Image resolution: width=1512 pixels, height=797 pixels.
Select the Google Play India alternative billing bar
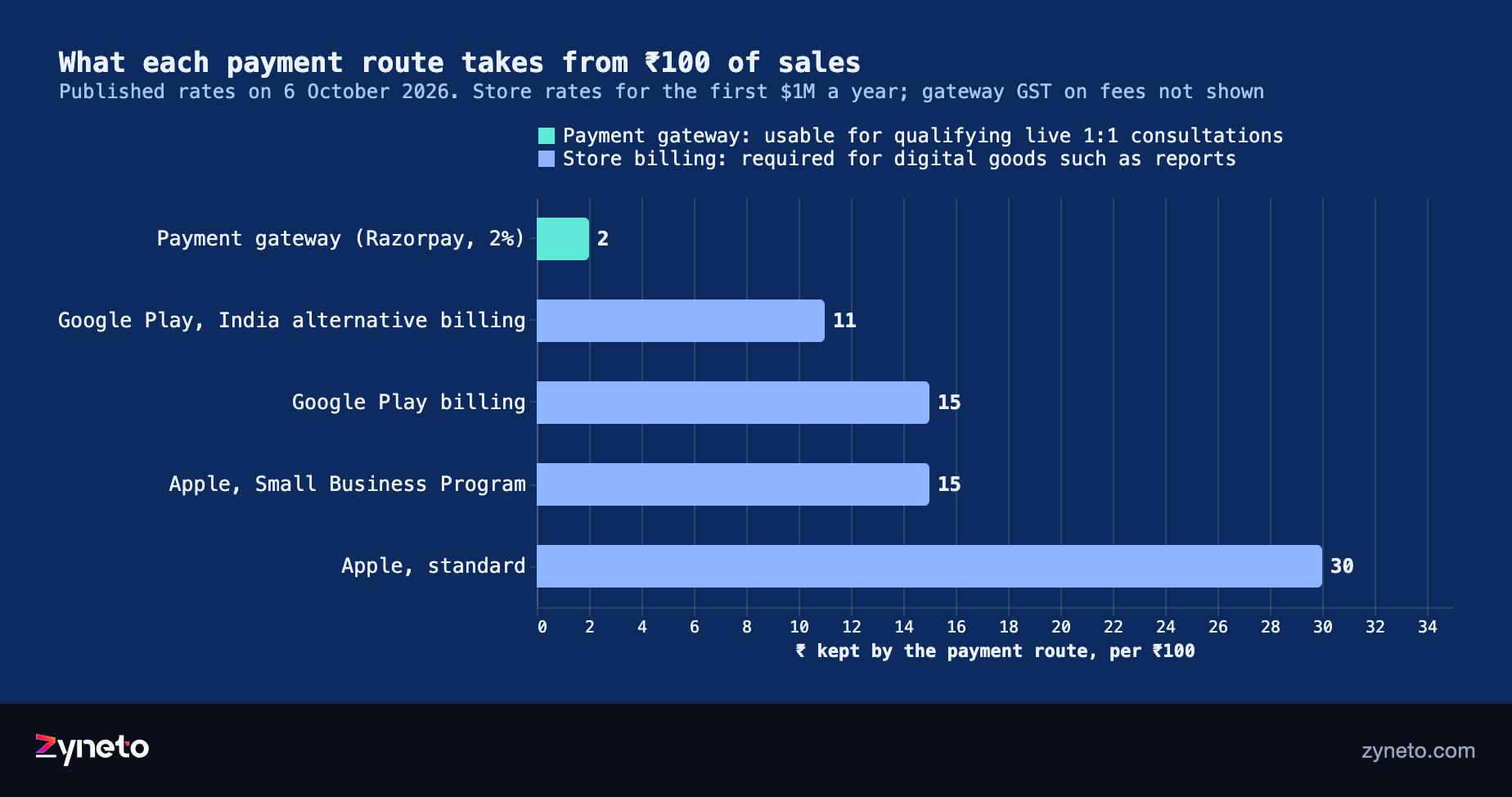point(681,321)
